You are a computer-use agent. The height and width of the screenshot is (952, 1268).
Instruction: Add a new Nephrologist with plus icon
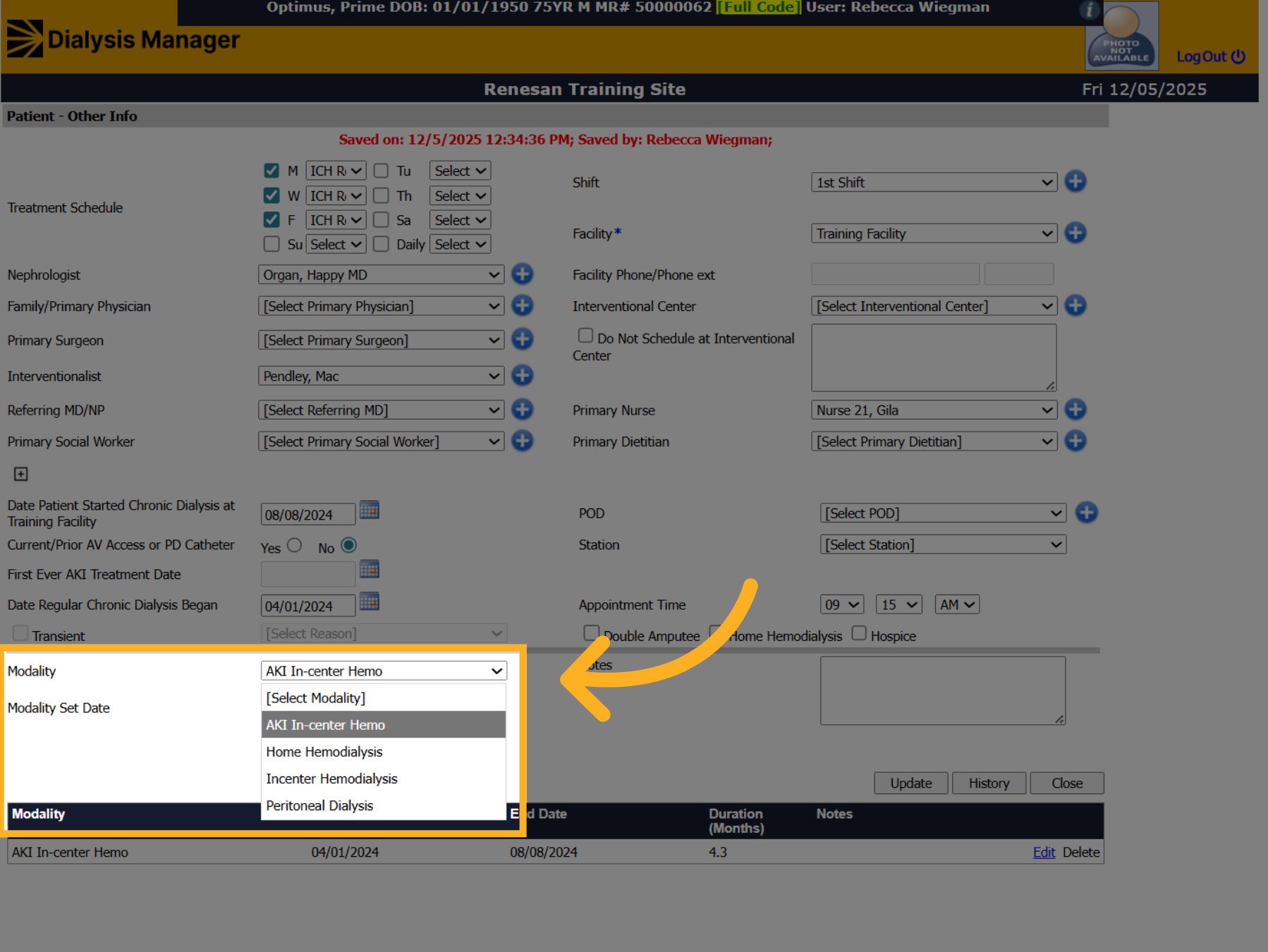coord(522,274)
